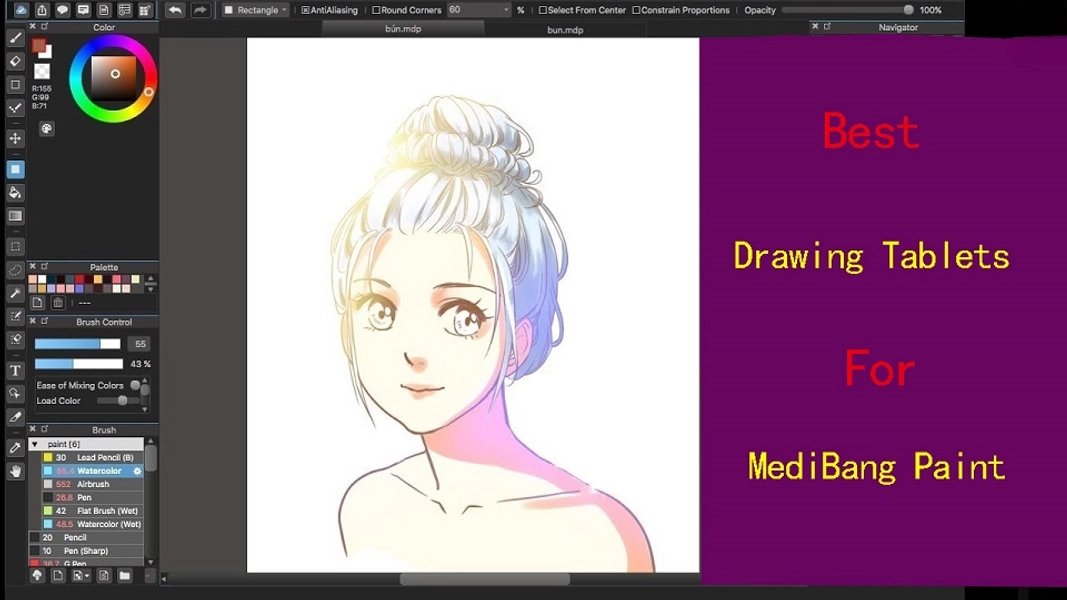Enable Round Corners for the rectangle
This screenshot has width=1067, height=600.
pyautogui.click(x=377, y=9)
